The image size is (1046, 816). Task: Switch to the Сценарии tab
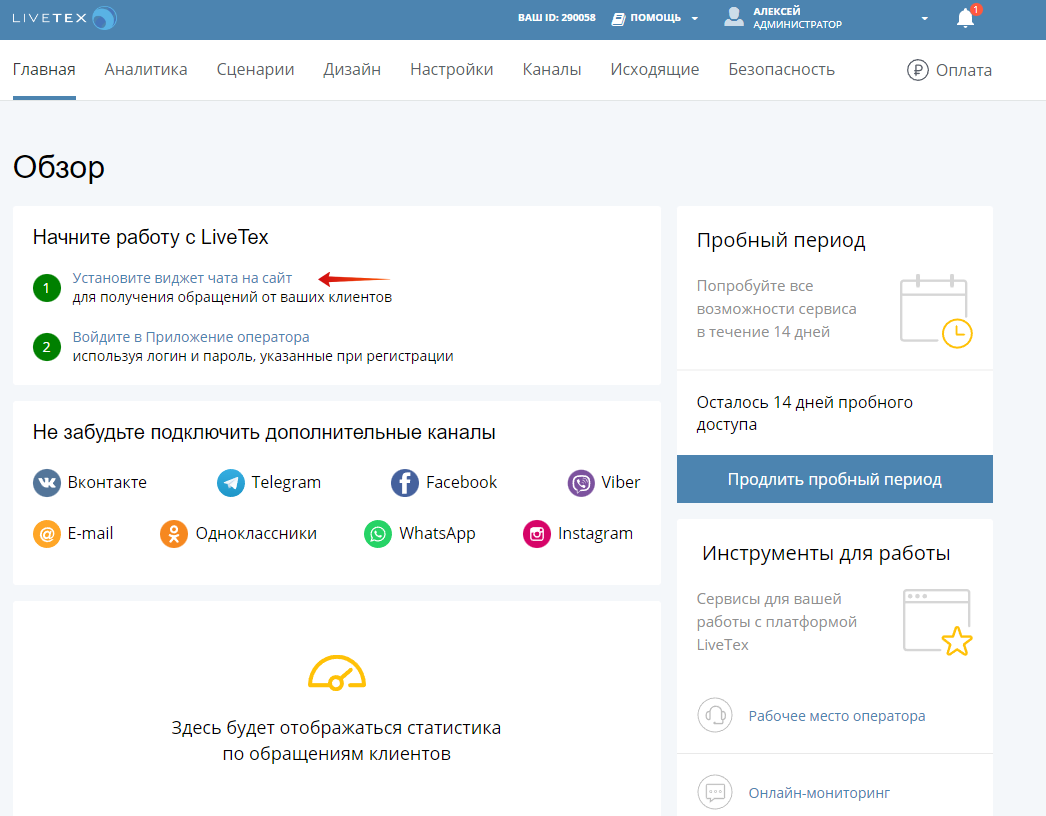(x=255, y=69)
